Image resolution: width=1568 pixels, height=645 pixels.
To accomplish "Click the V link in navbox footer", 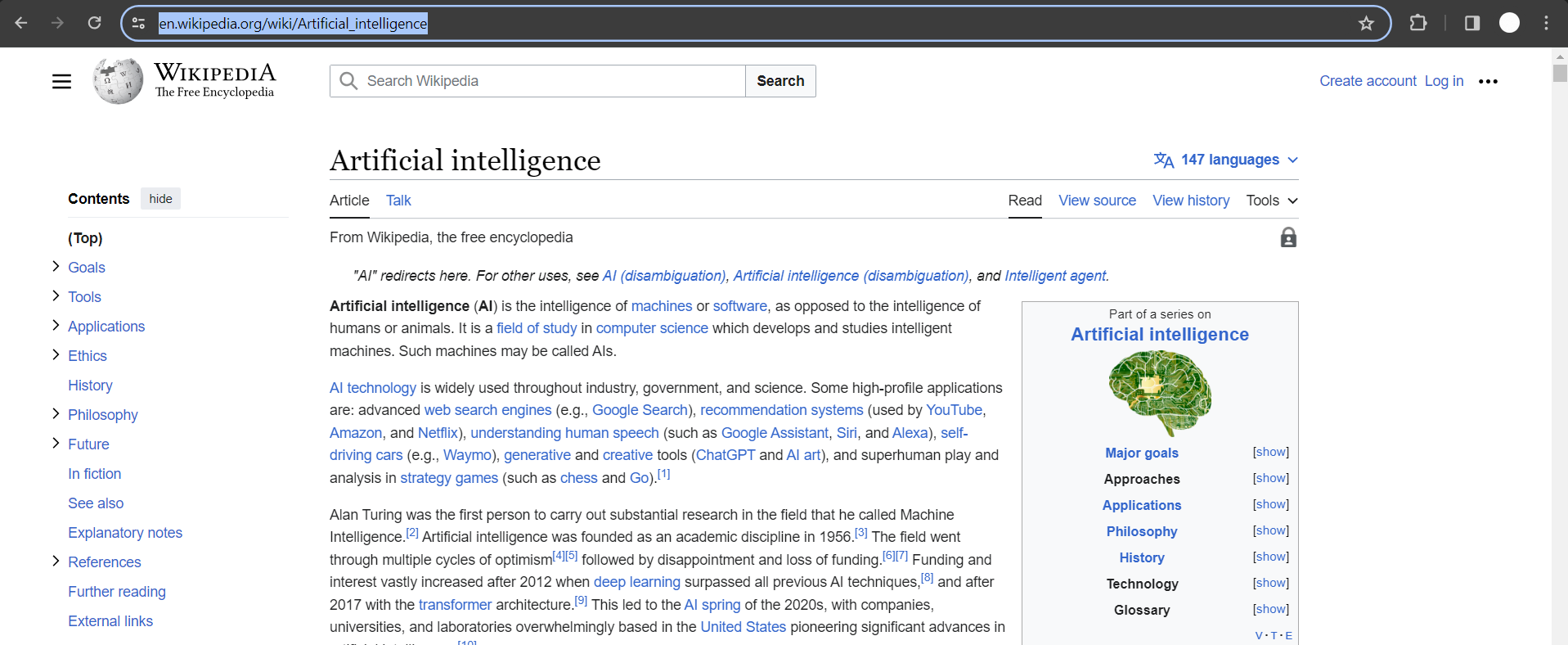I will click(x=1259, y=636).
